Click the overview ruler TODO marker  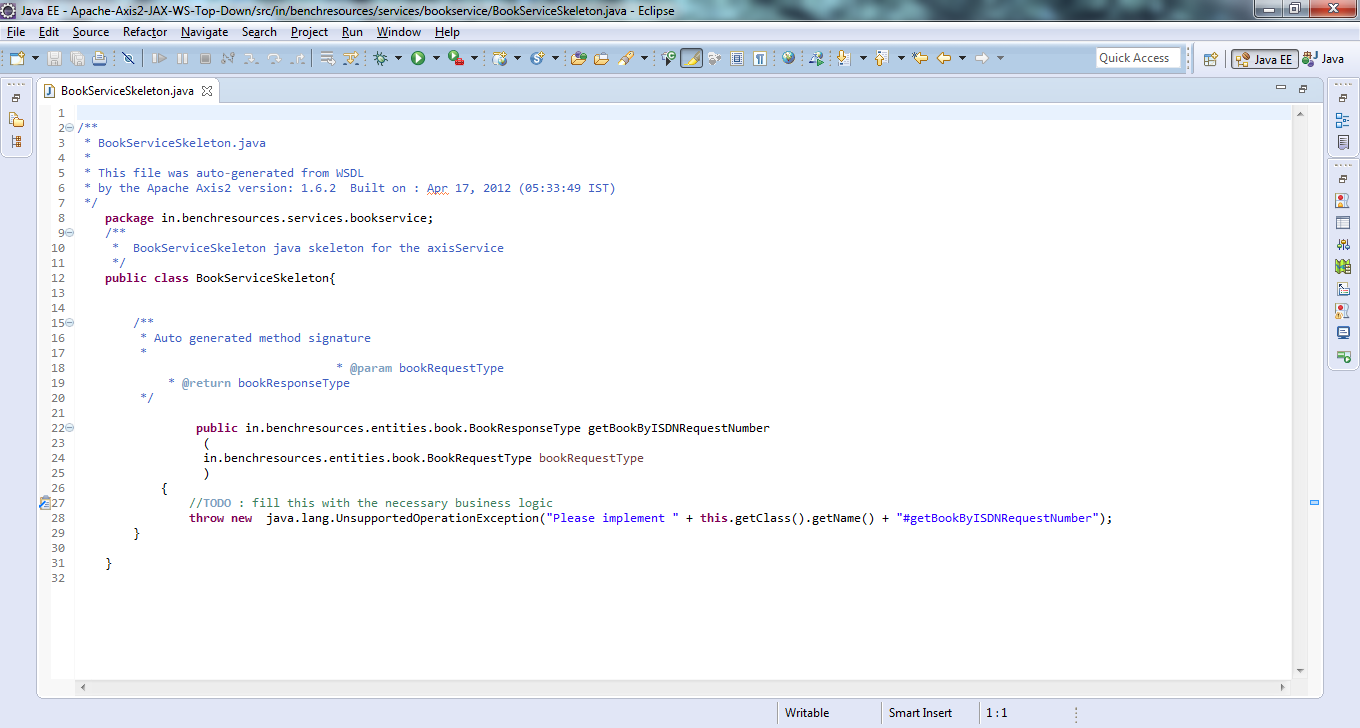[x=1315, y=503]
